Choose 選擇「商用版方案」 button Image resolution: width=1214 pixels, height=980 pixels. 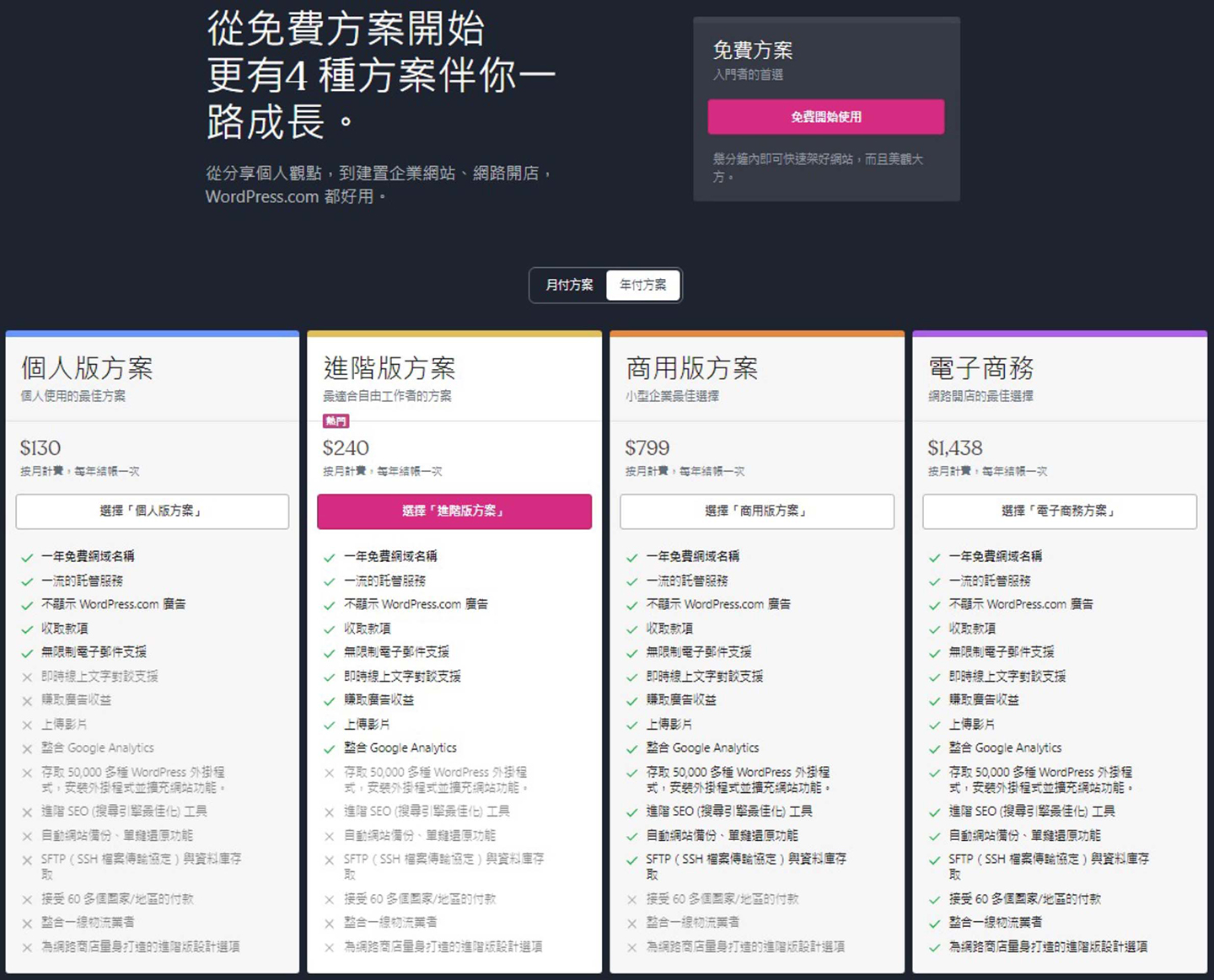click(756, 511)
